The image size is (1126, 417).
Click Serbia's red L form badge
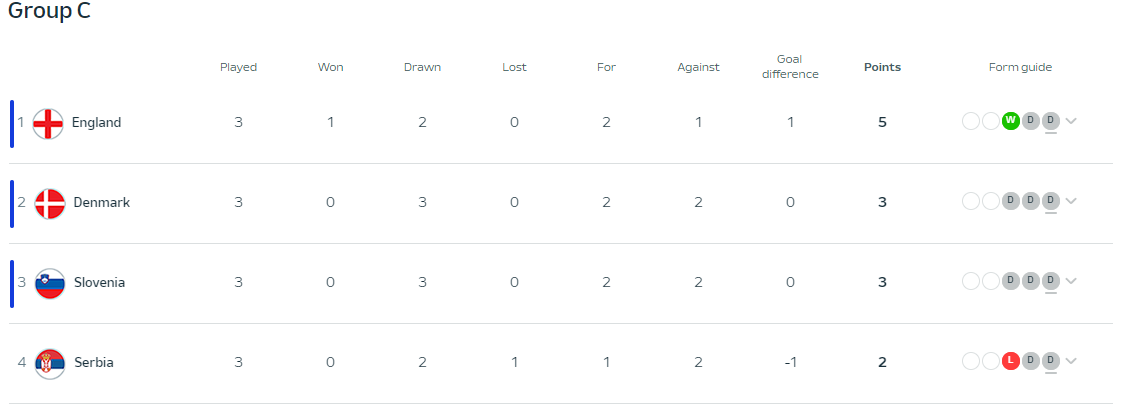(1010, 360)
